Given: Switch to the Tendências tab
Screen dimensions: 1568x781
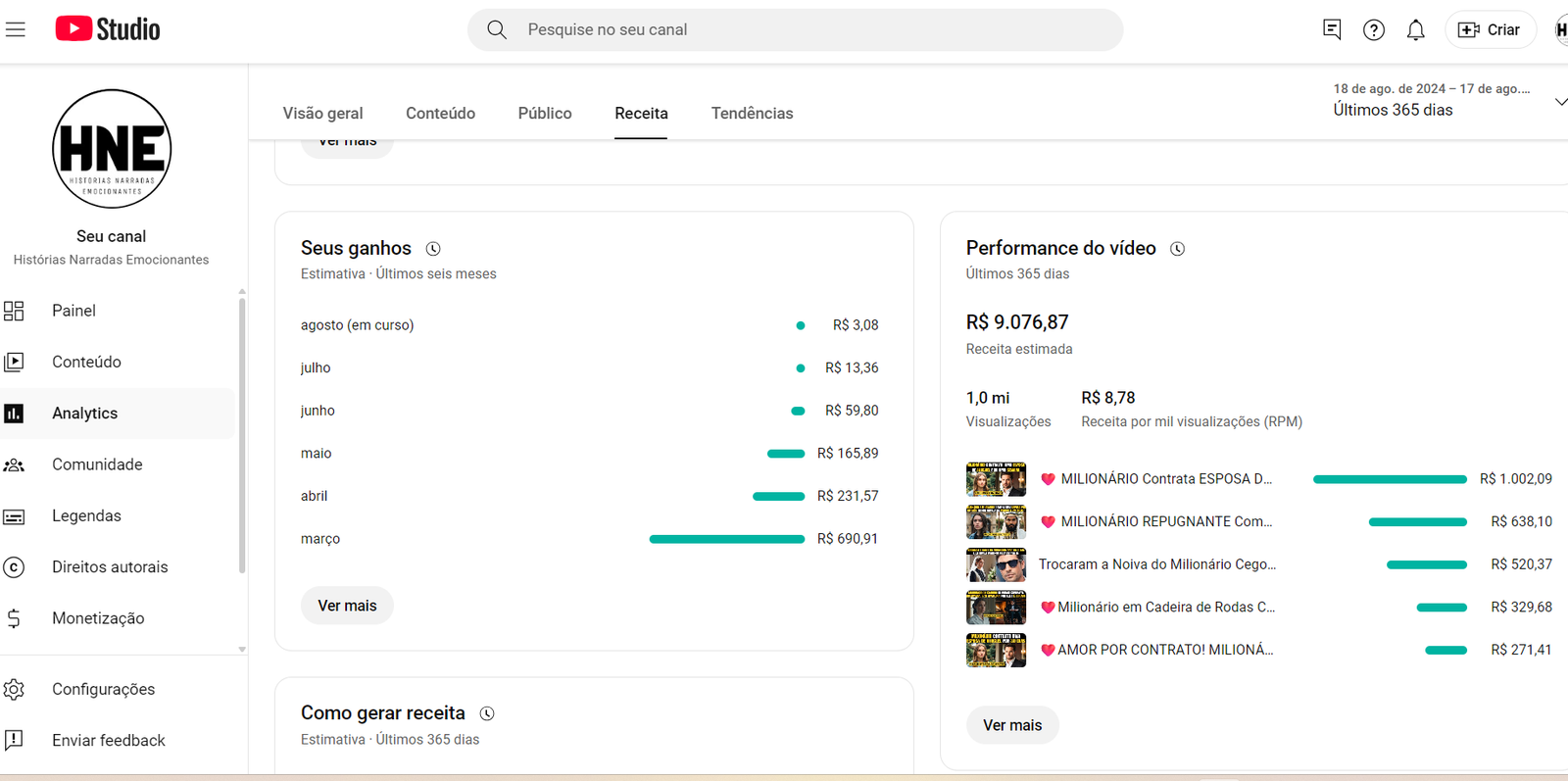Looking at the screenshot, I should pos(753,113).
